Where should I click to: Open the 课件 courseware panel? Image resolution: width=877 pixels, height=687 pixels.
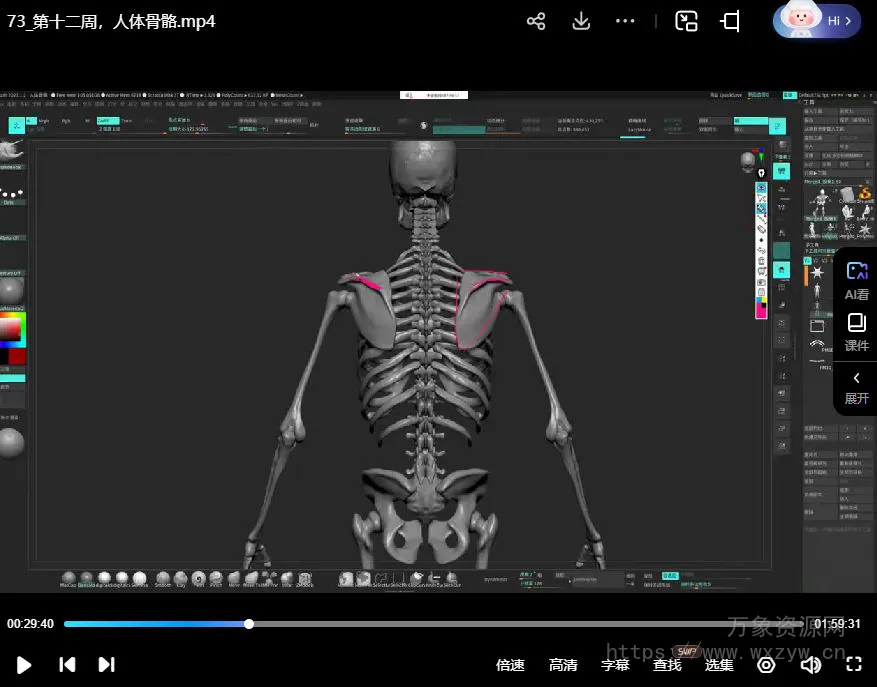click(x=857, y=332)
